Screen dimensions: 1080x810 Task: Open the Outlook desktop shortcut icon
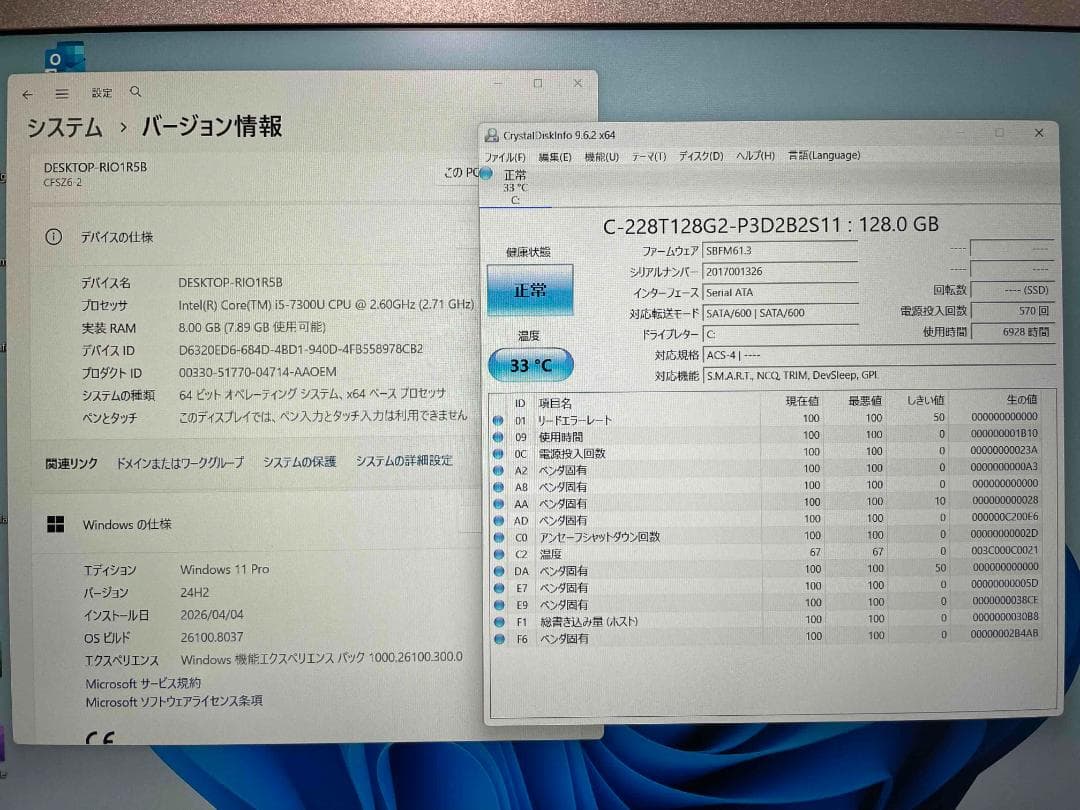coord(65,57)
